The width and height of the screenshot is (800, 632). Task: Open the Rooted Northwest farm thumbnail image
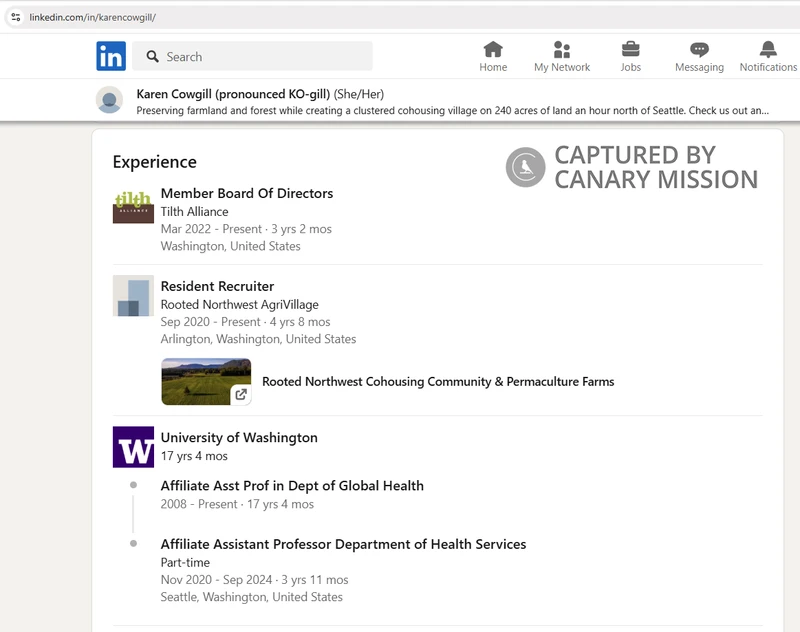pyautogui.click(x=206, y=382)
